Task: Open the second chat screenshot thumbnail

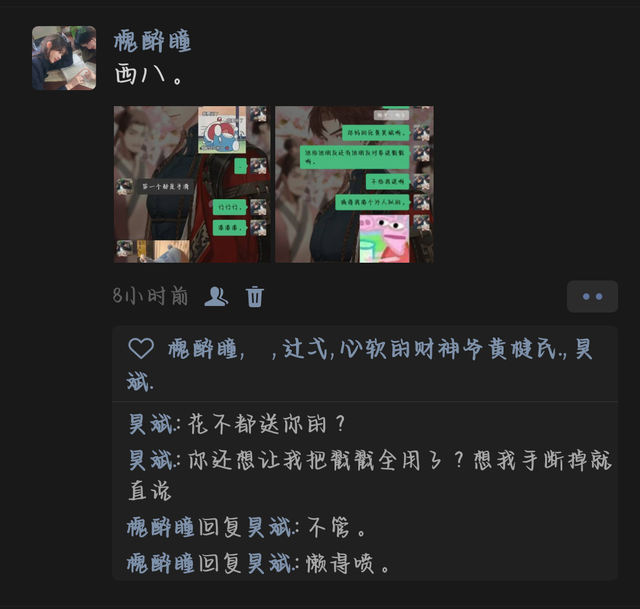Action: tap(354, 184)
